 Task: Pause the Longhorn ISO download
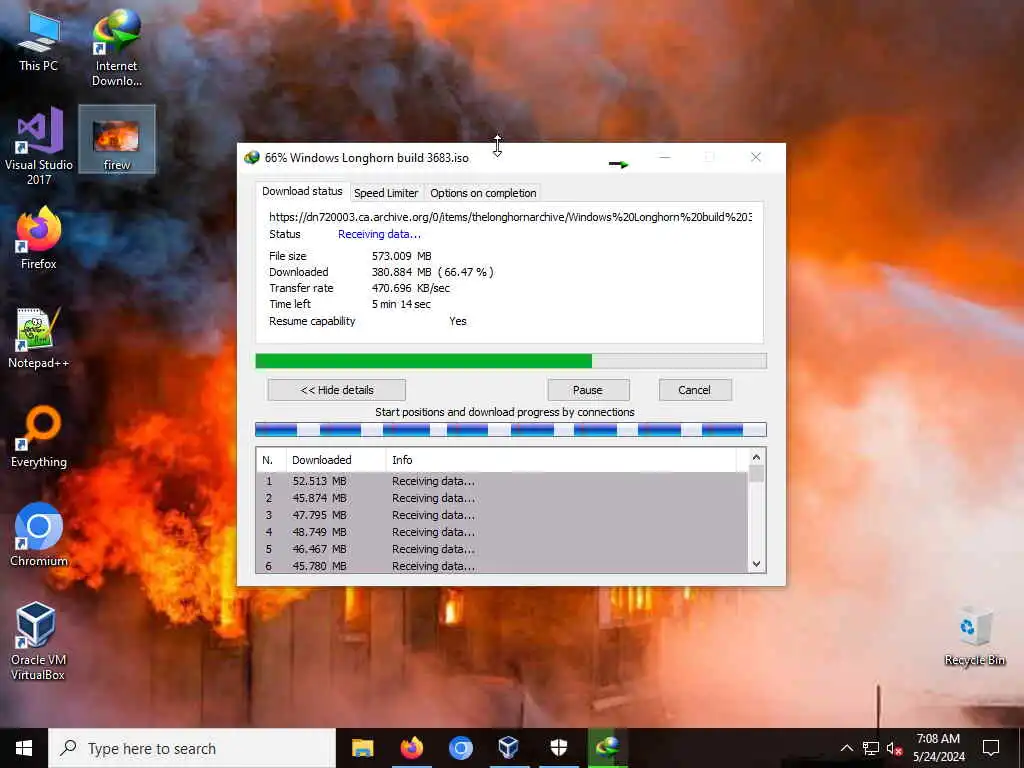pos(588,390)
